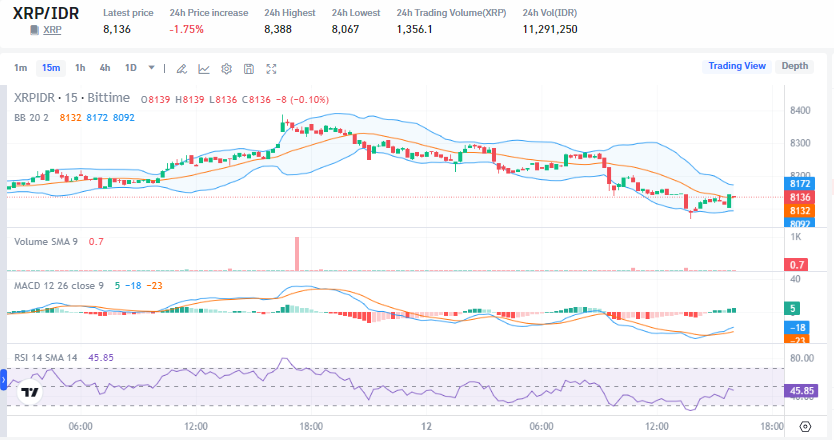Screen dimensions: 834x440
Task: Click the purple 45.85 RSI axis label
Action: [799, 391]
